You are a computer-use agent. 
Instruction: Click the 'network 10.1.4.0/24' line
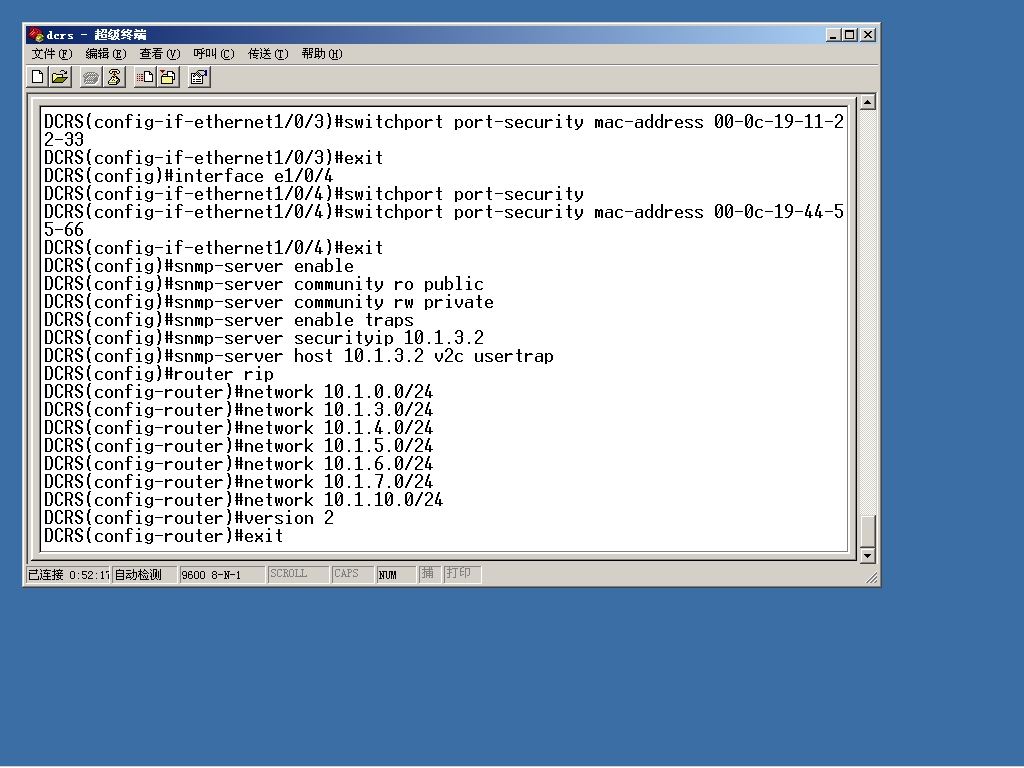[x=238, y=428]
